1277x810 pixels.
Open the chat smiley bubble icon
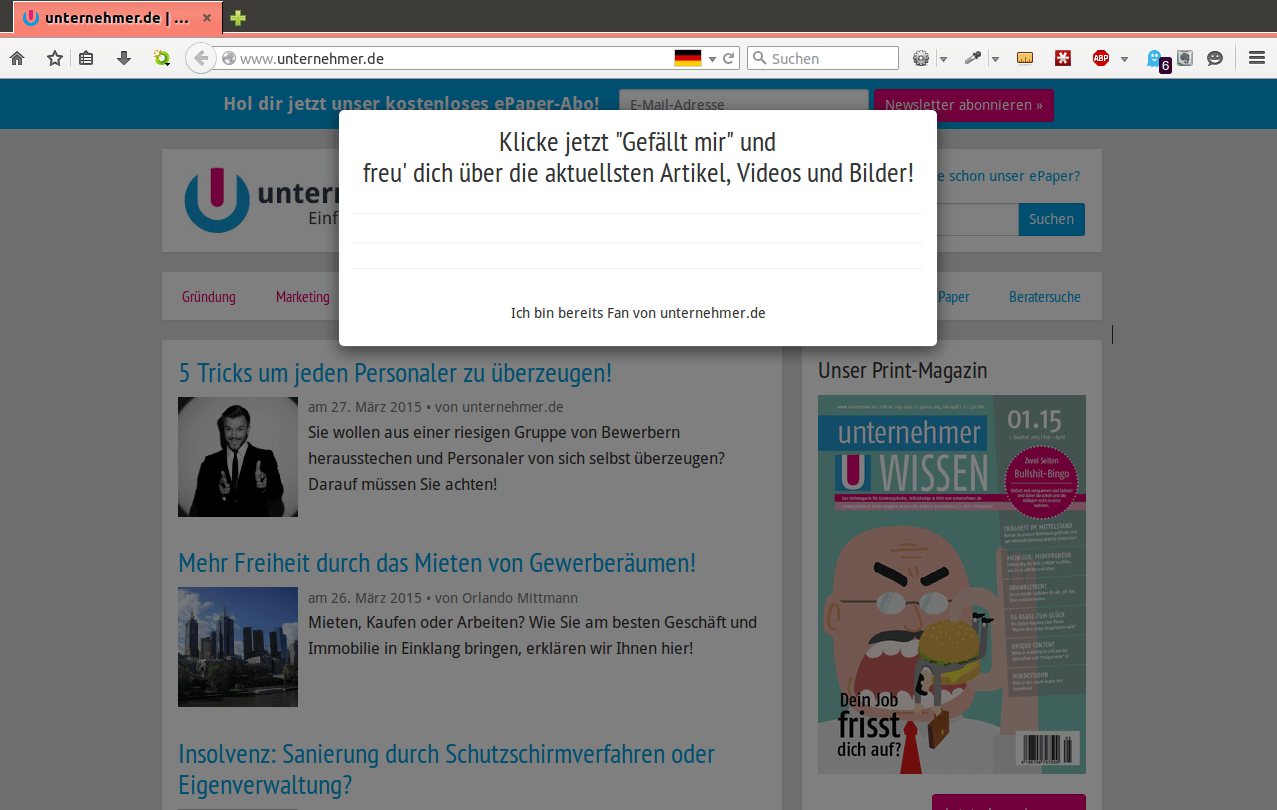(1215, 59)
